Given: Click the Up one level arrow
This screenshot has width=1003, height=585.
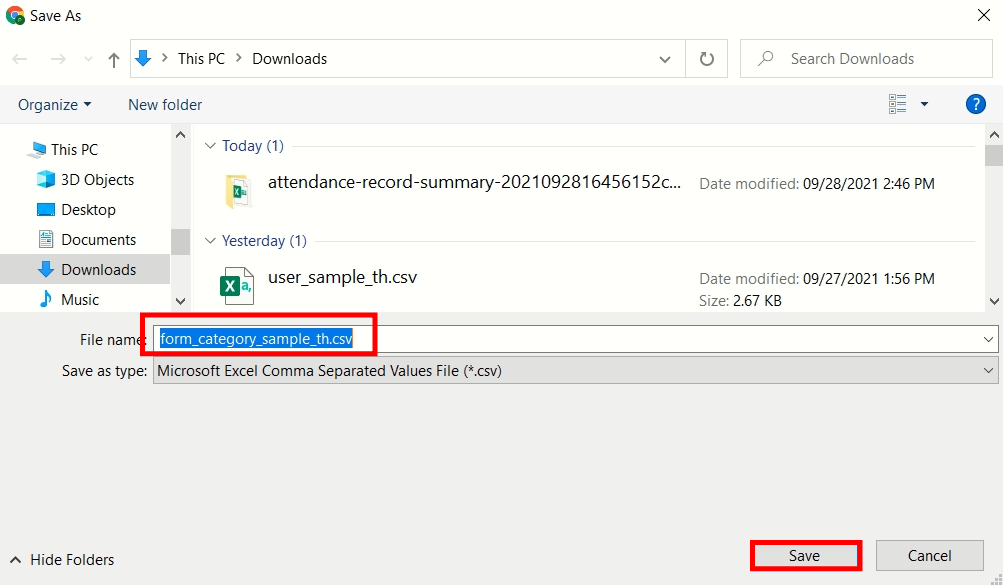Looking at the screenshot, I should coord(113,60).
